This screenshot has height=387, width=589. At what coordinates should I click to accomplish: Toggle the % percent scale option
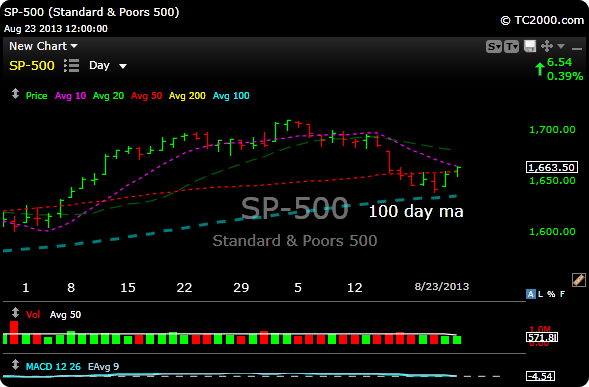pos(551,294)
